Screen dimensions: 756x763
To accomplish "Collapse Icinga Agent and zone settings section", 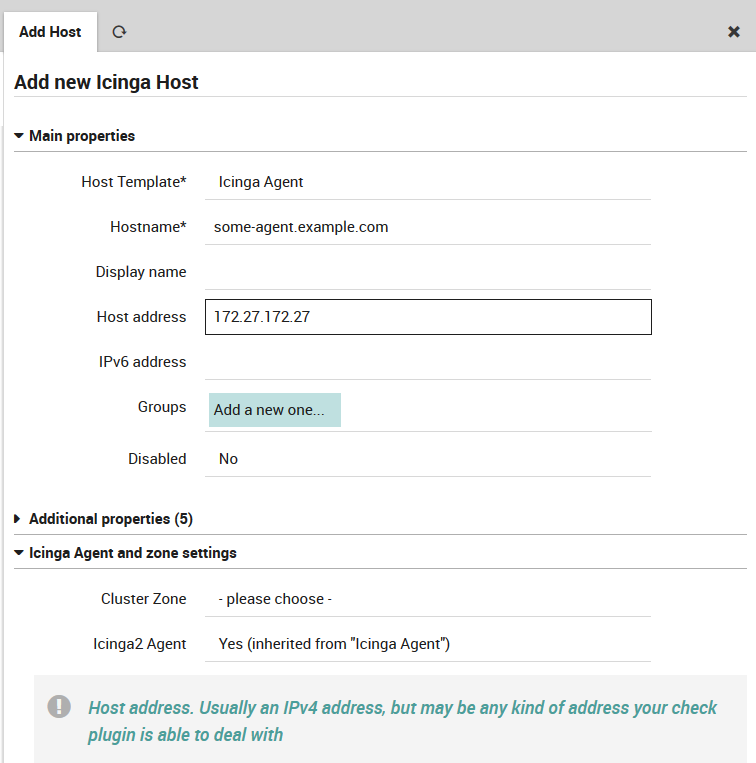I will pos(132,553).
